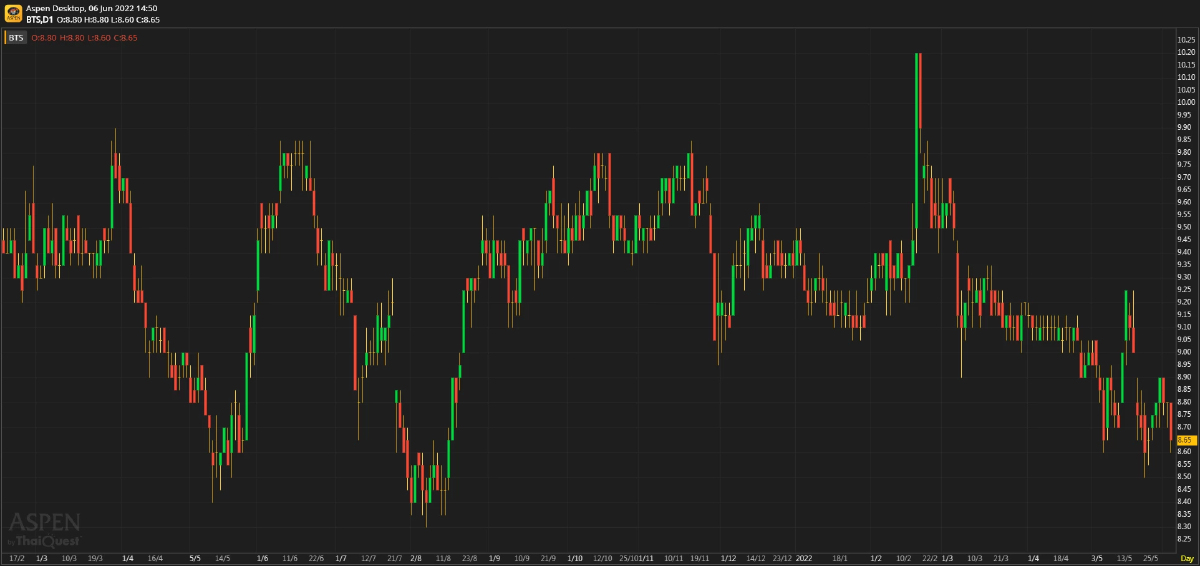
Task: Click the 23/8 date axis label
Action: (x=469, y=557)
